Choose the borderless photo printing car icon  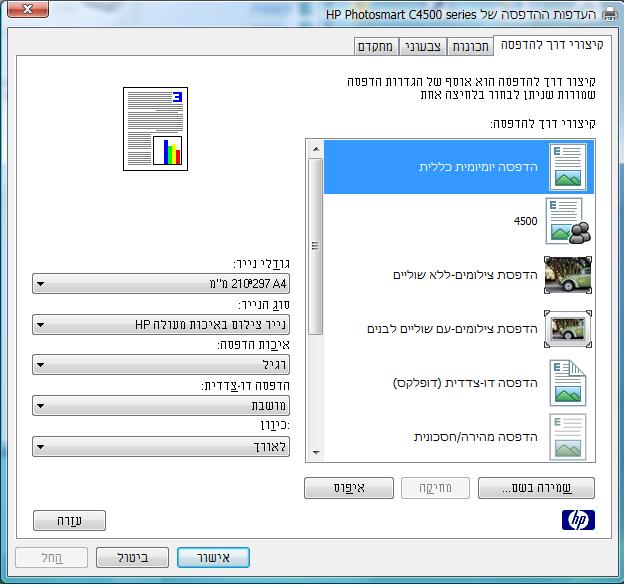[566, 275]
